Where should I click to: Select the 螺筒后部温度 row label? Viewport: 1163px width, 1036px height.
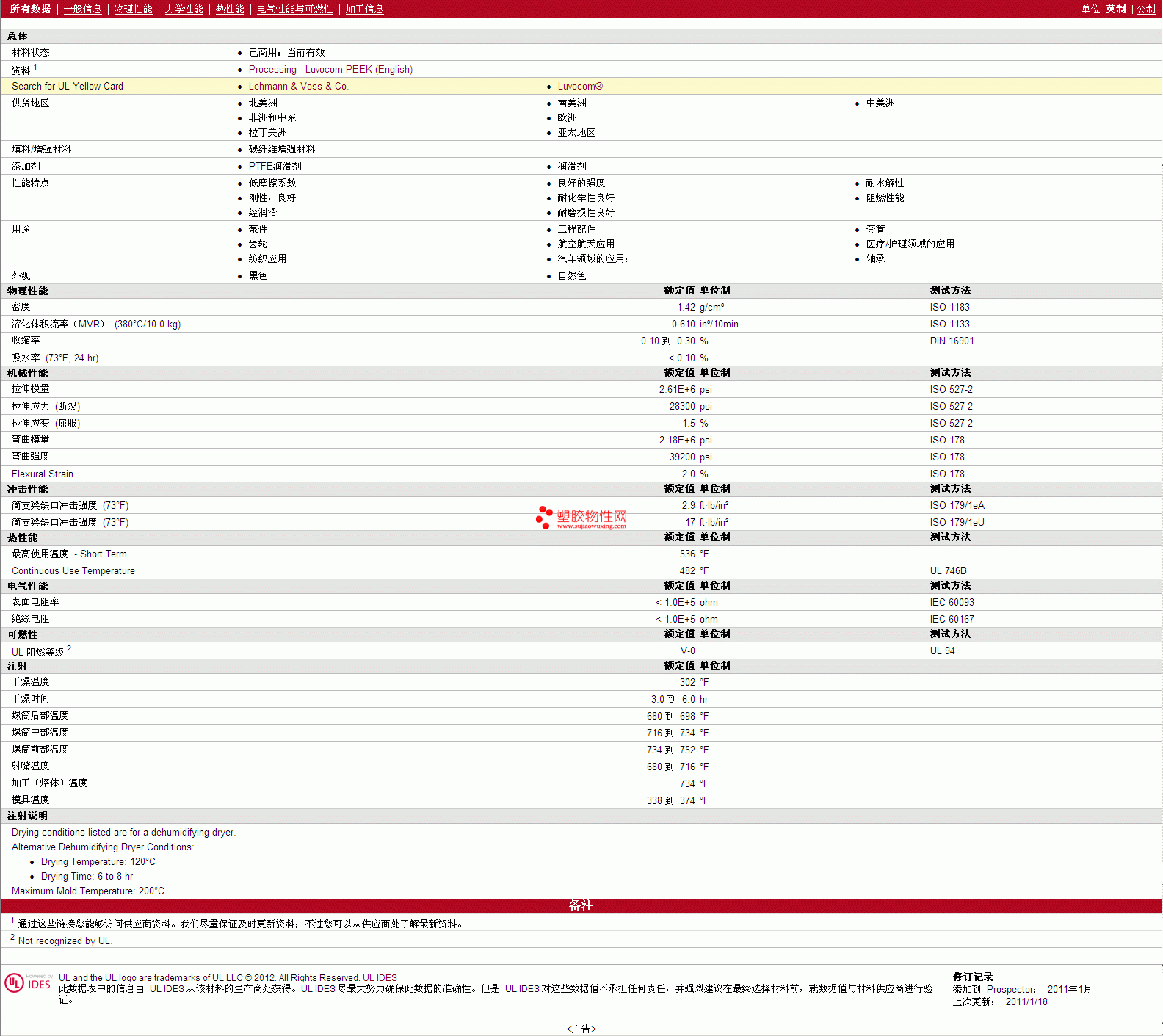40,715
